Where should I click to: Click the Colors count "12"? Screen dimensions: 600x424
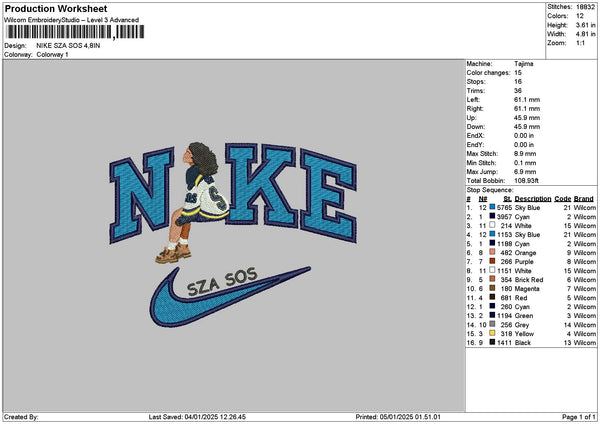(x=580, y=16)
